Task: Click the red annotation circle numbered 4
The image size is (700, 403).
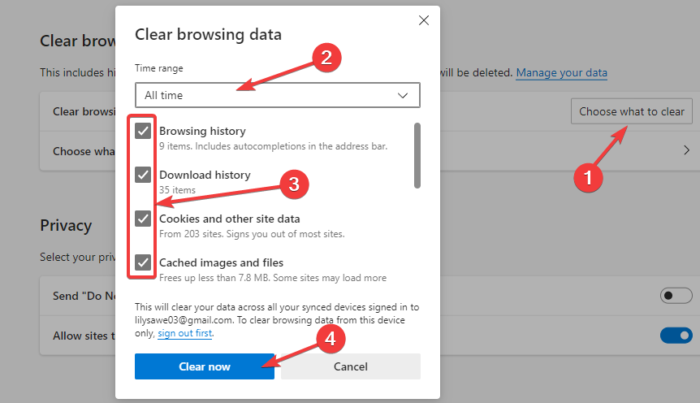Action: click(x=332, y=339)
